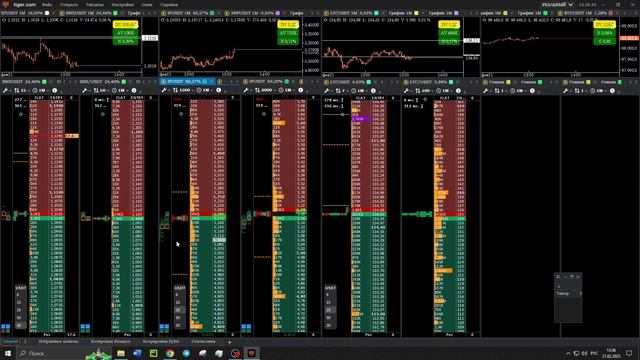
Task: Select size 15 in LTCUSDT 4,03% USDT selector
Action: (x=329, y=302)
